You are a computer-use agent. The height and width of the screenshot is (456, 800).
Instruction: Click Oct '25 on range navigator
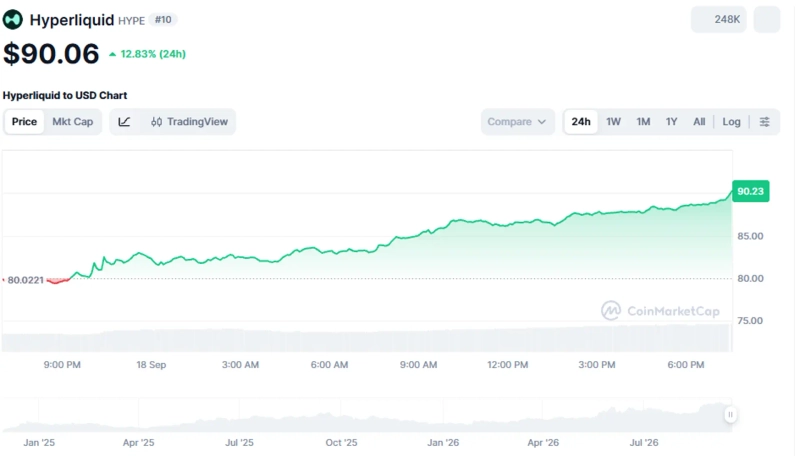(341, 443)
